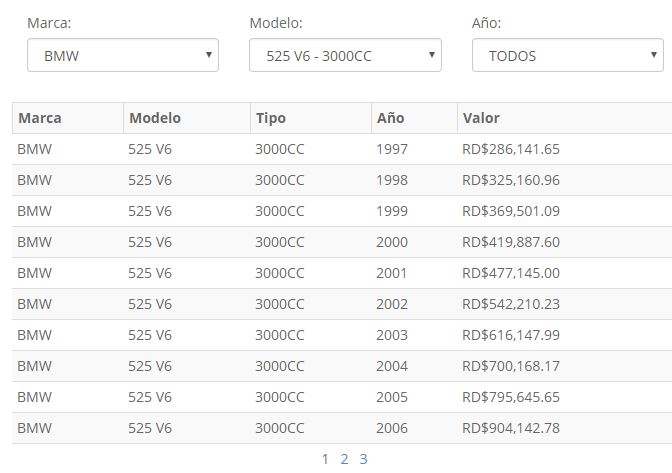Click the RD$616,147.99 value cell

[511, 335]
